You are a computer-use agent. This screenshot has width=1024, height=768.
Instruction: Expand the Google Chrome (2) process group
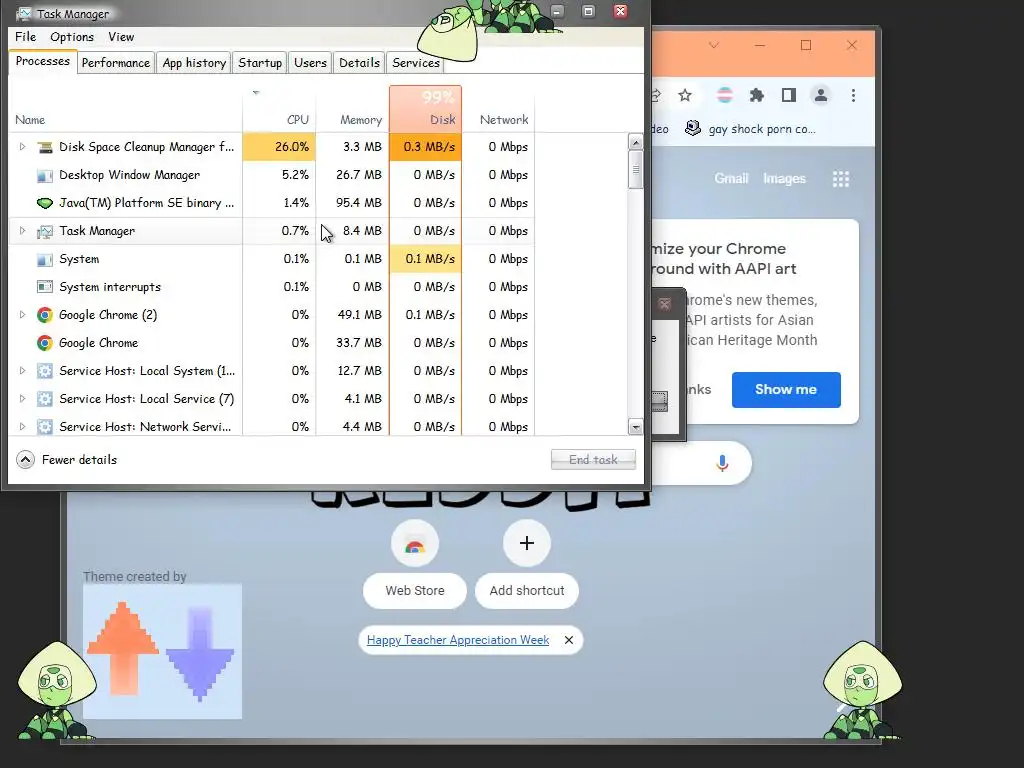coord(22,315)
